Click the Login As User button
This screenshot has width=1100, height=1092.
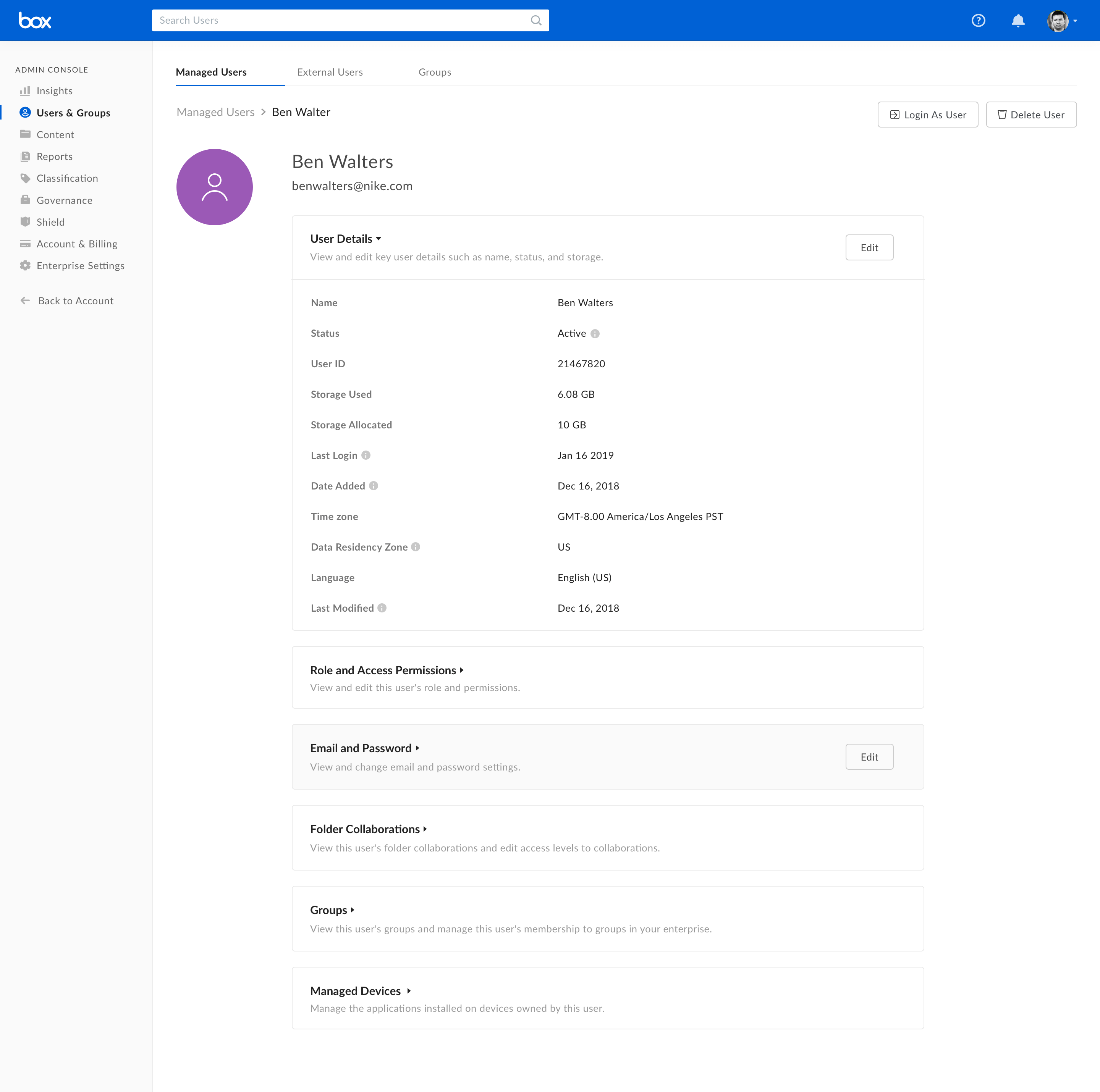pyautogui.click(x=928, y=115)
